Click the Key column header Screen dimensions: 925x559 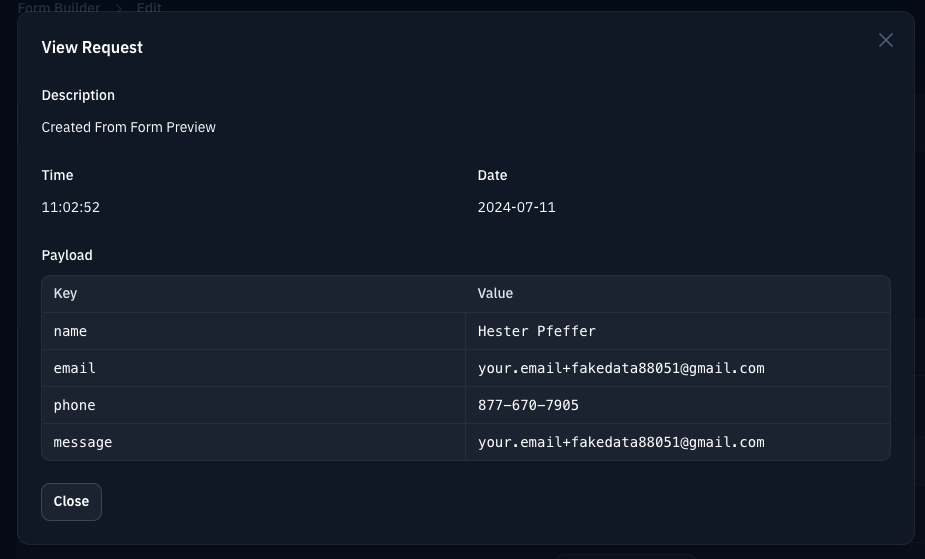[65, 294]
